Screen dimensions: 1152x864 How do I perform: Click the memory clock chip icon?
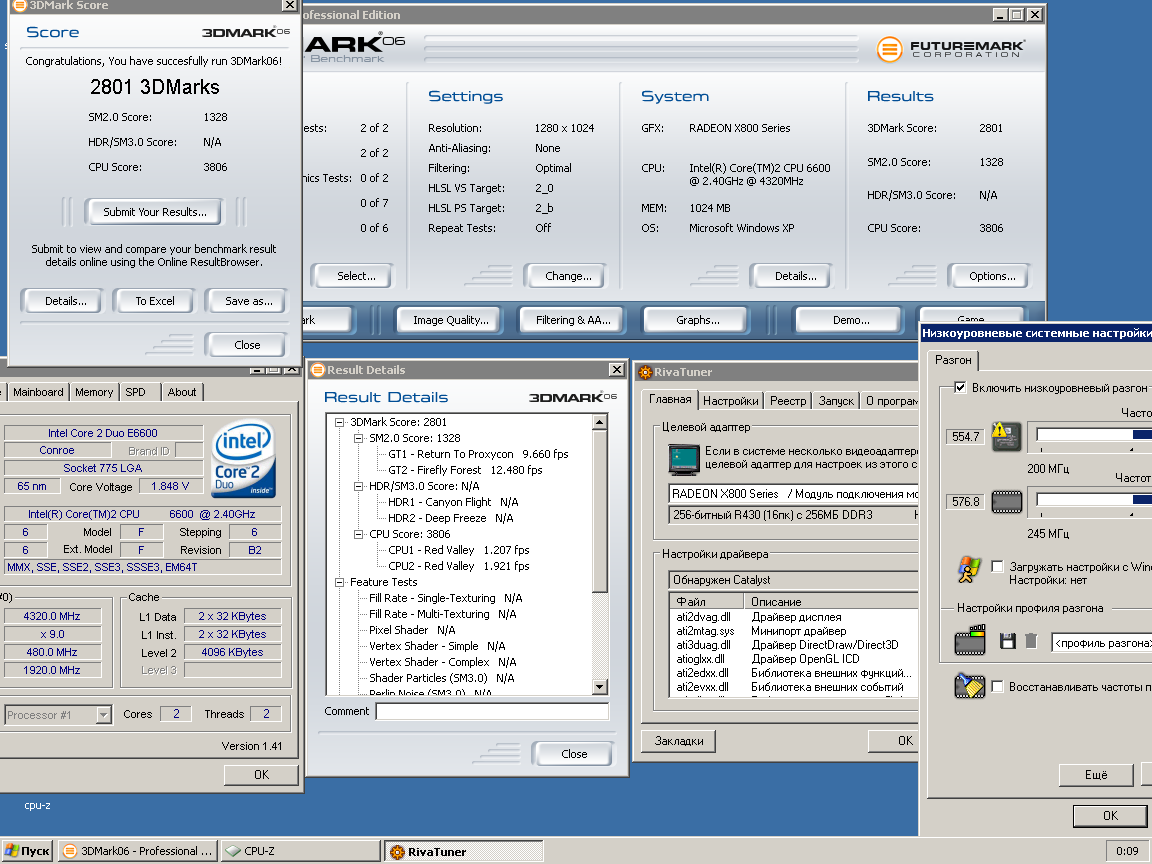(1007, 502)
